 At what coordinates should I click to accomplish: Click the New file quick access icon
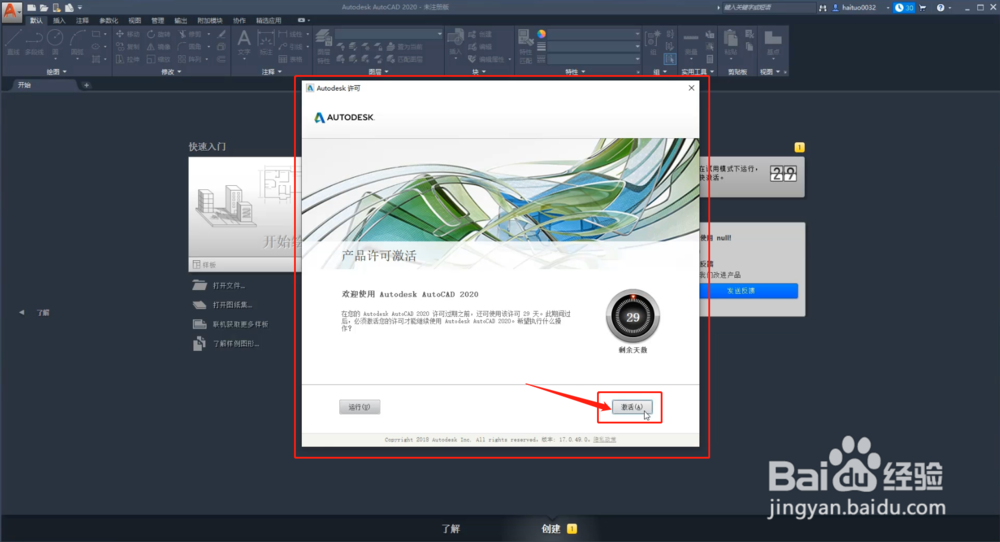tap(31, 8)
